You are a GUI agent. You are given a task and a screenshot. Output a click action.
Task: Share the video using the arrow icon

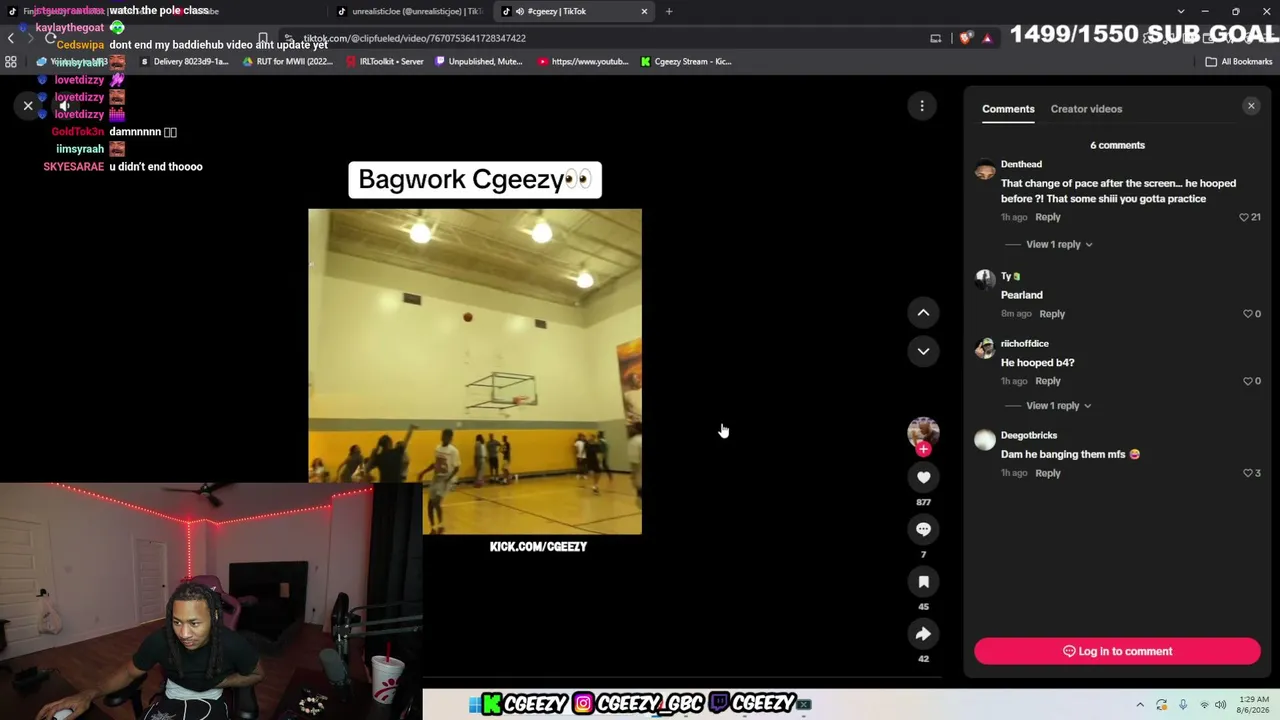(923, 633)
